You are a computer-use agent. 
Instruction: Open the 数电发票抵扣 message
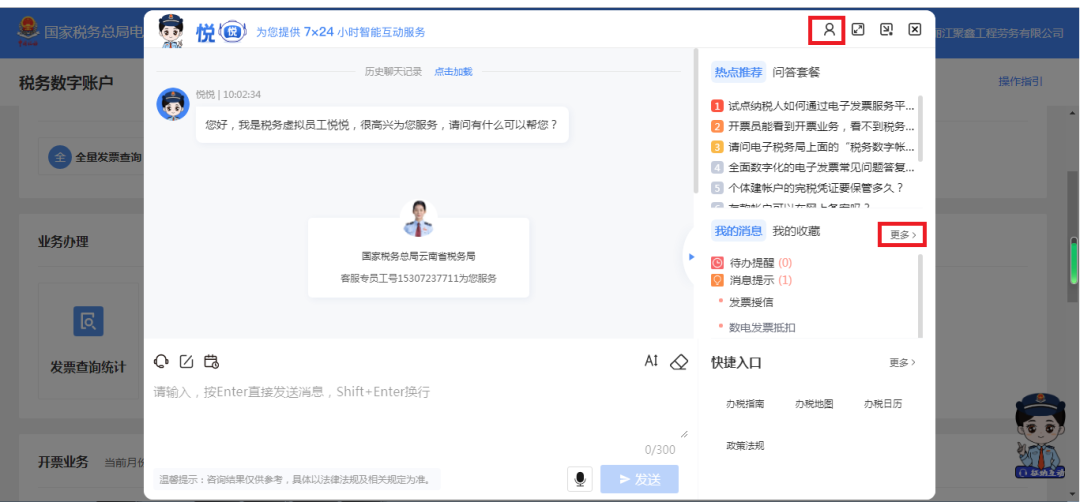tap(762, 328)
